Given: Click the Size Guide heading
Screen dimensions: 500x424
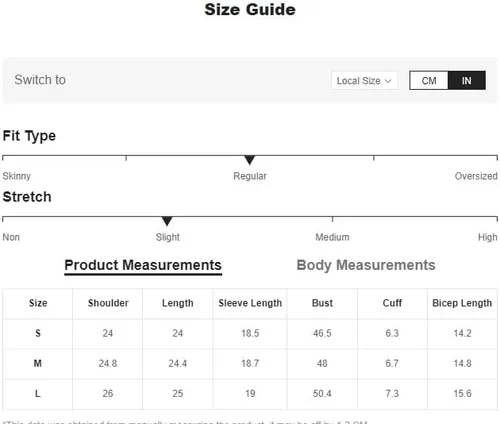Looking at the screenshot, I should click(x=250, y=9).
